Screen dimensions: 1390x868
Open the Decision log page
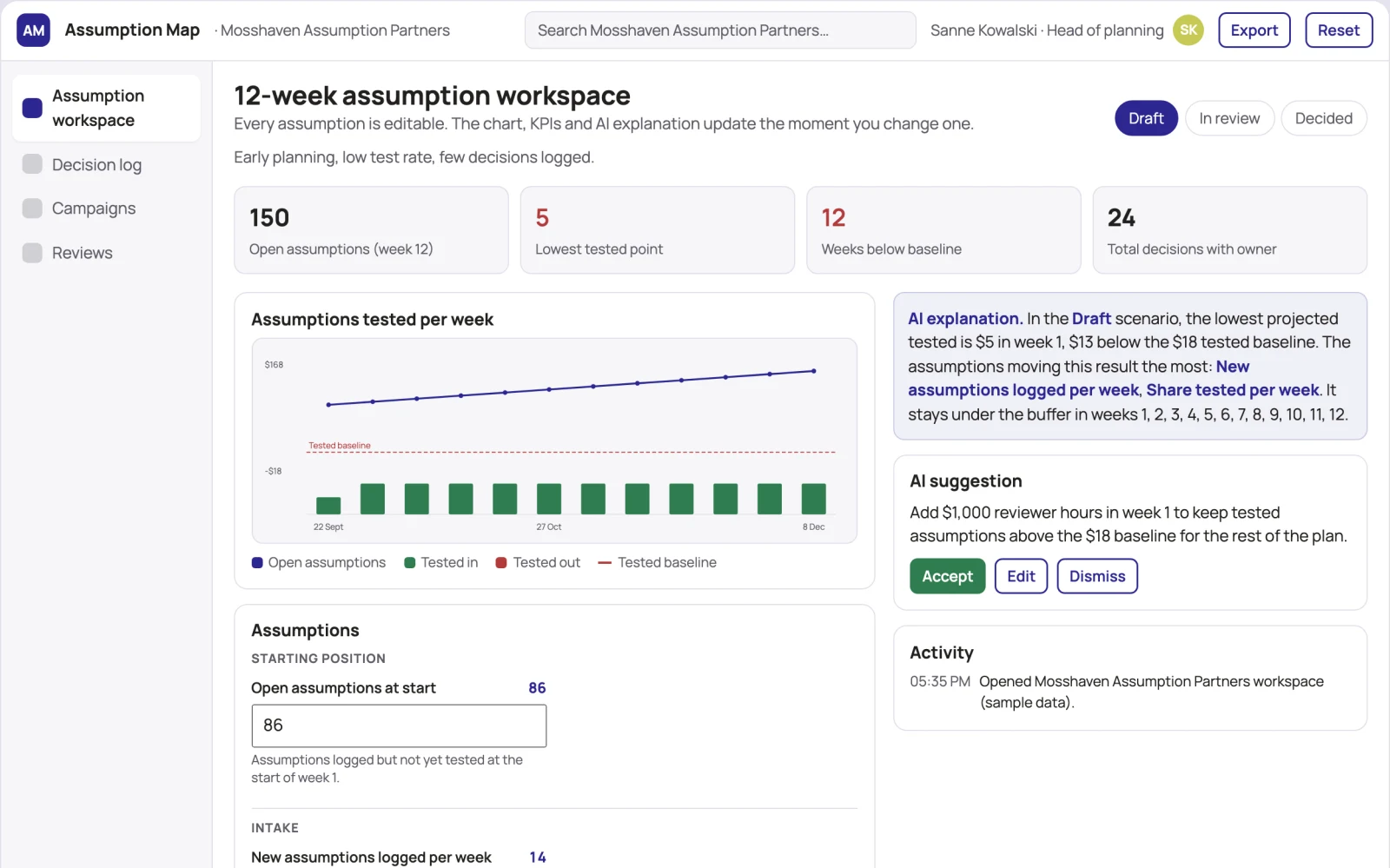pos(106,165)
